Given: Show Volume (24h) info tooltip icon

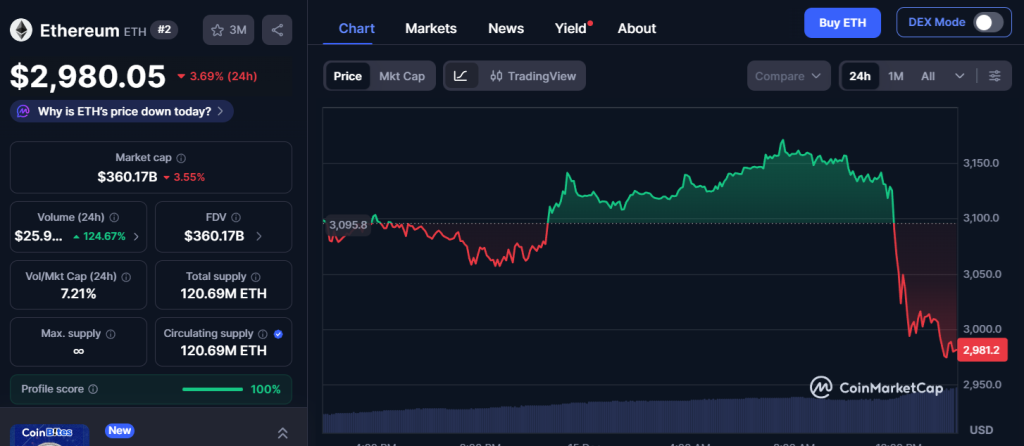Looking at the screenshot, I should tap(114, 217).
